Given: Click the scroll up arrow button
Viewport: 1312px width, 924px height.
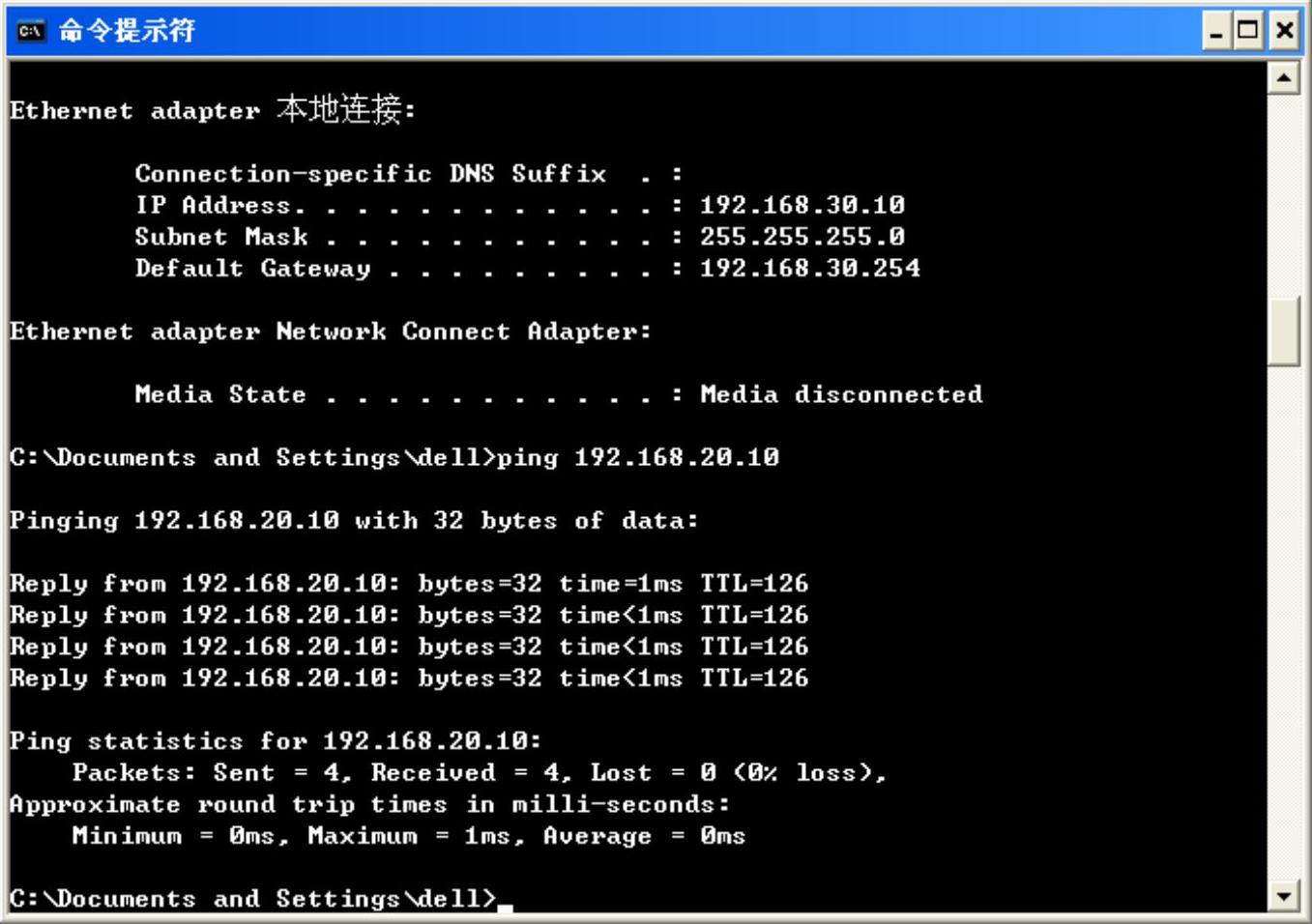Looking at the screenshot, I should [1284, 77].
